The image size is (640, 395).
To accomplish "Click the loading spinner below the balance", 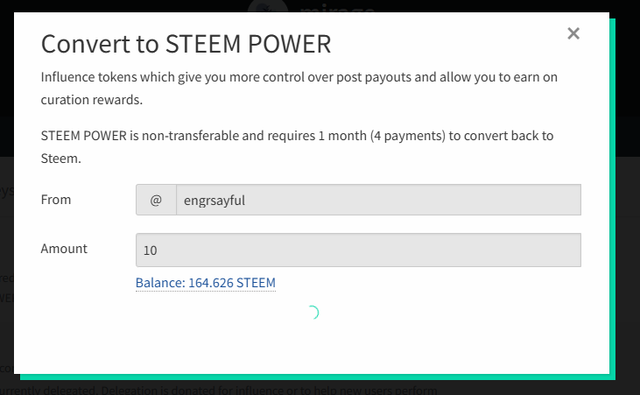I will (312, 313).
